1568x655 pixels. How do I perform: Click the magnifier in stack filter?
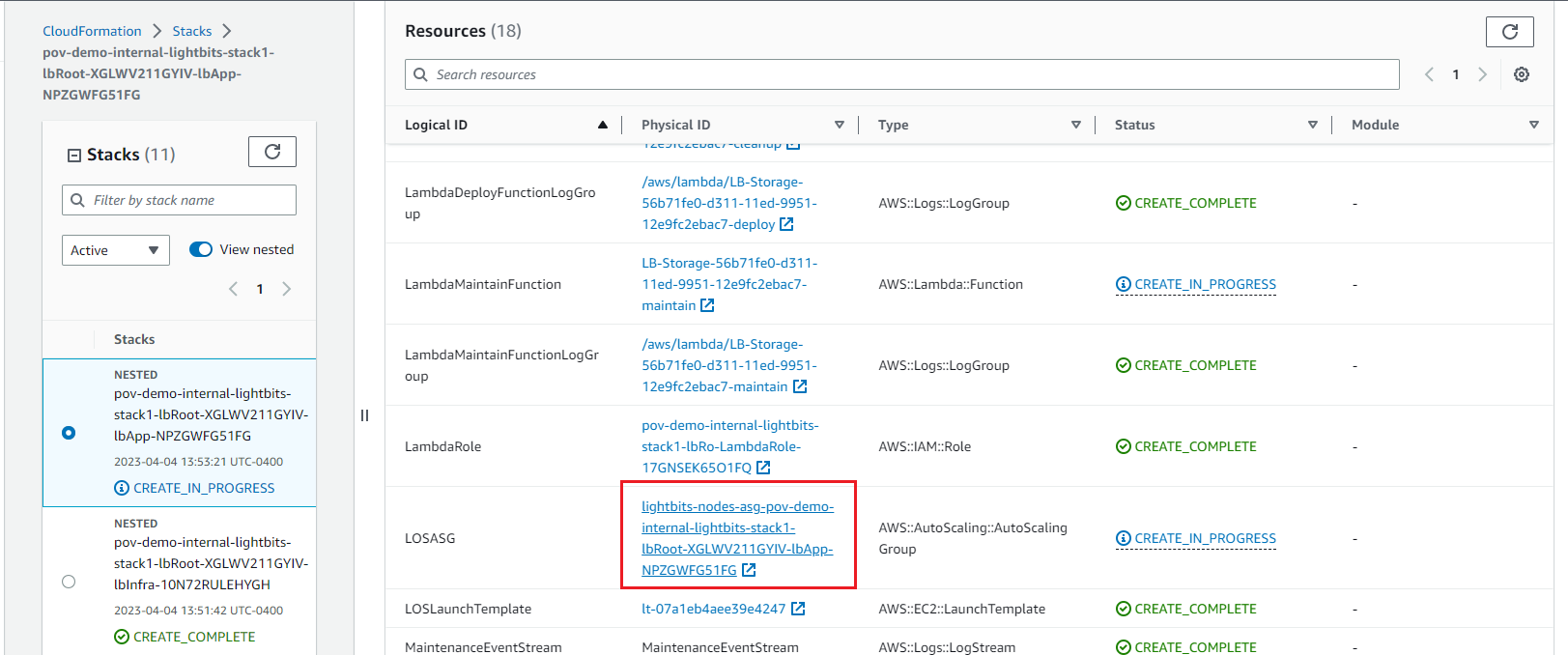point(77,200)
